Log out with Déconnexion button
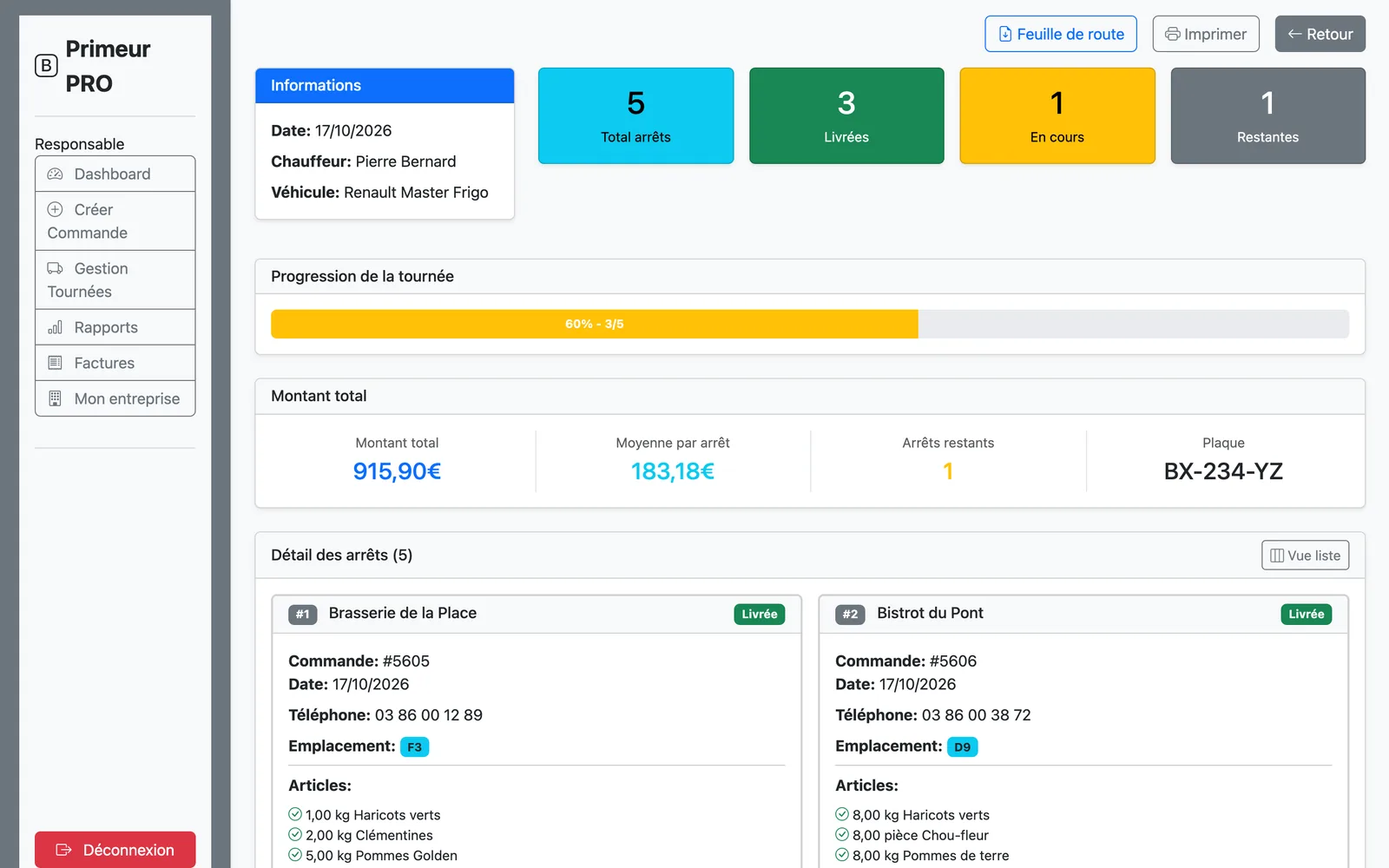The height and width of the screenshot is (868, 1389). [115, 850]
